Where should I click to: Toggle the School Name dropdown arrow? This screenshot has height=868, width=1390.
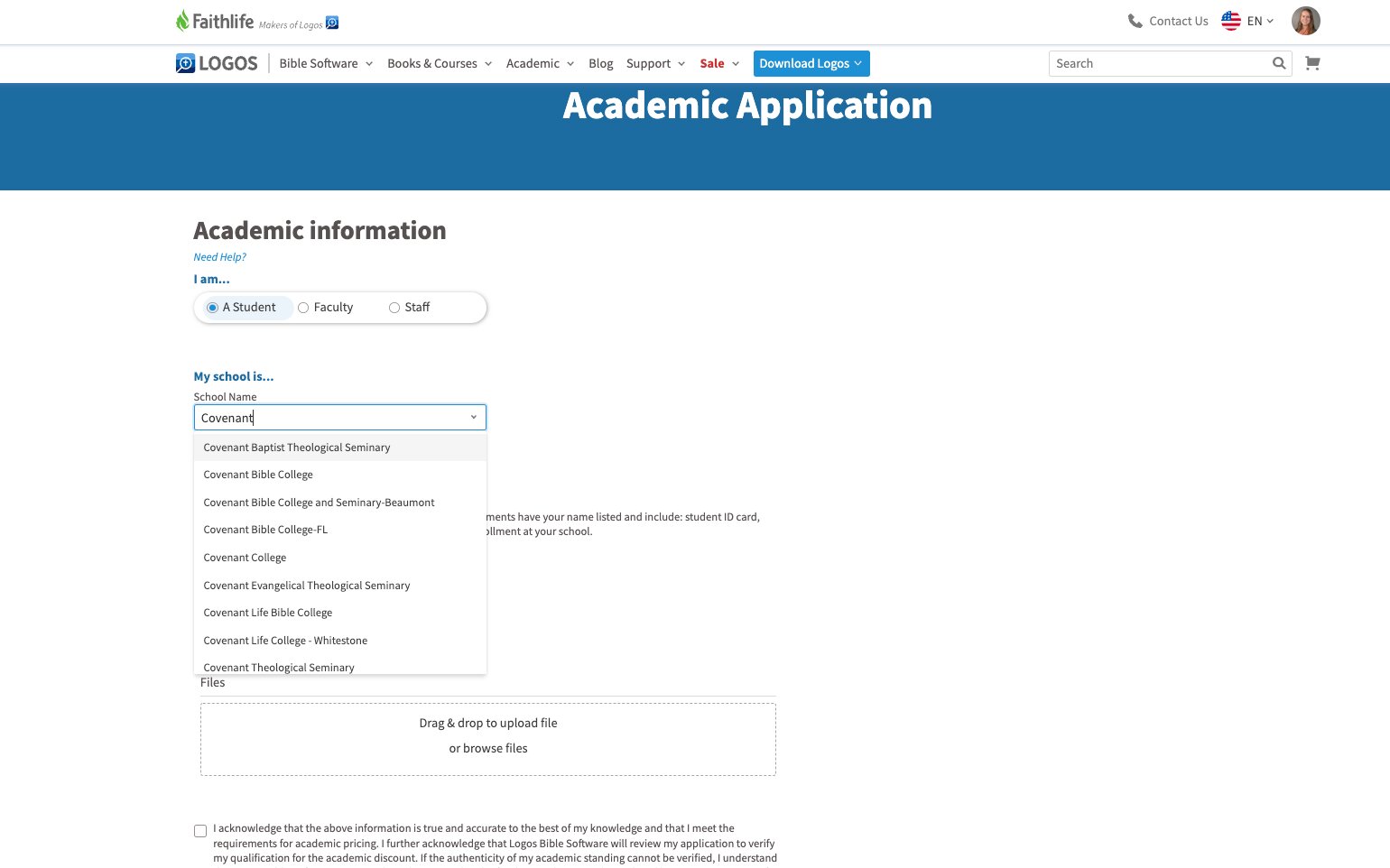pos(474,418)
